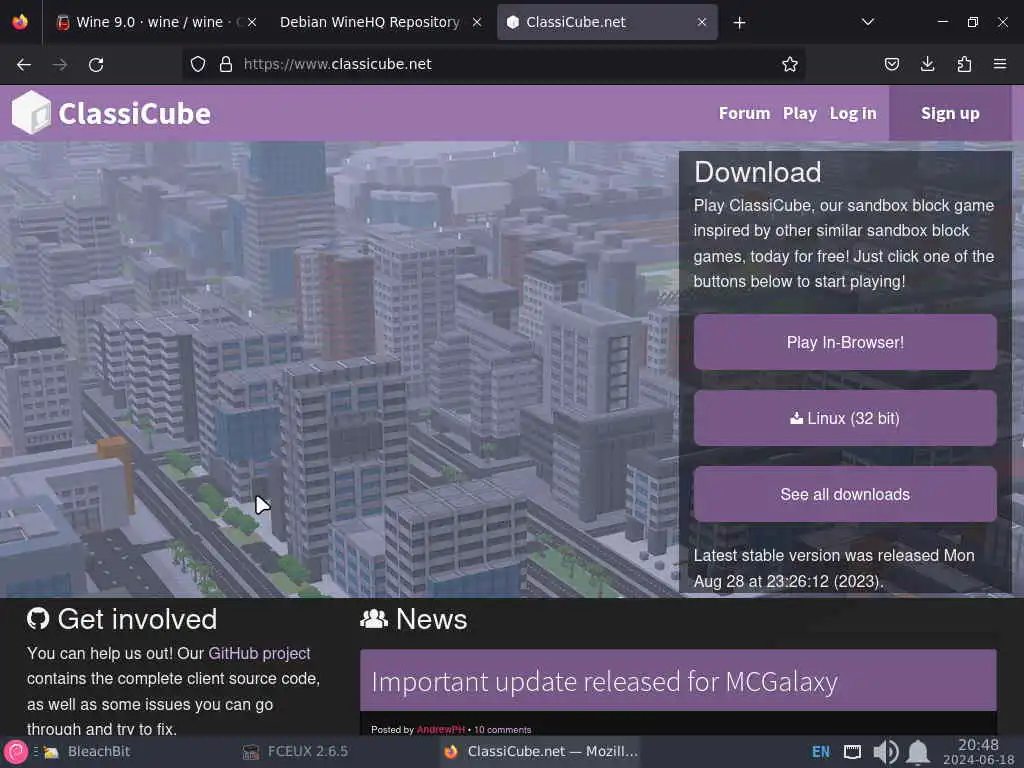Reload the ClassiCube page

tap(96, 64)
